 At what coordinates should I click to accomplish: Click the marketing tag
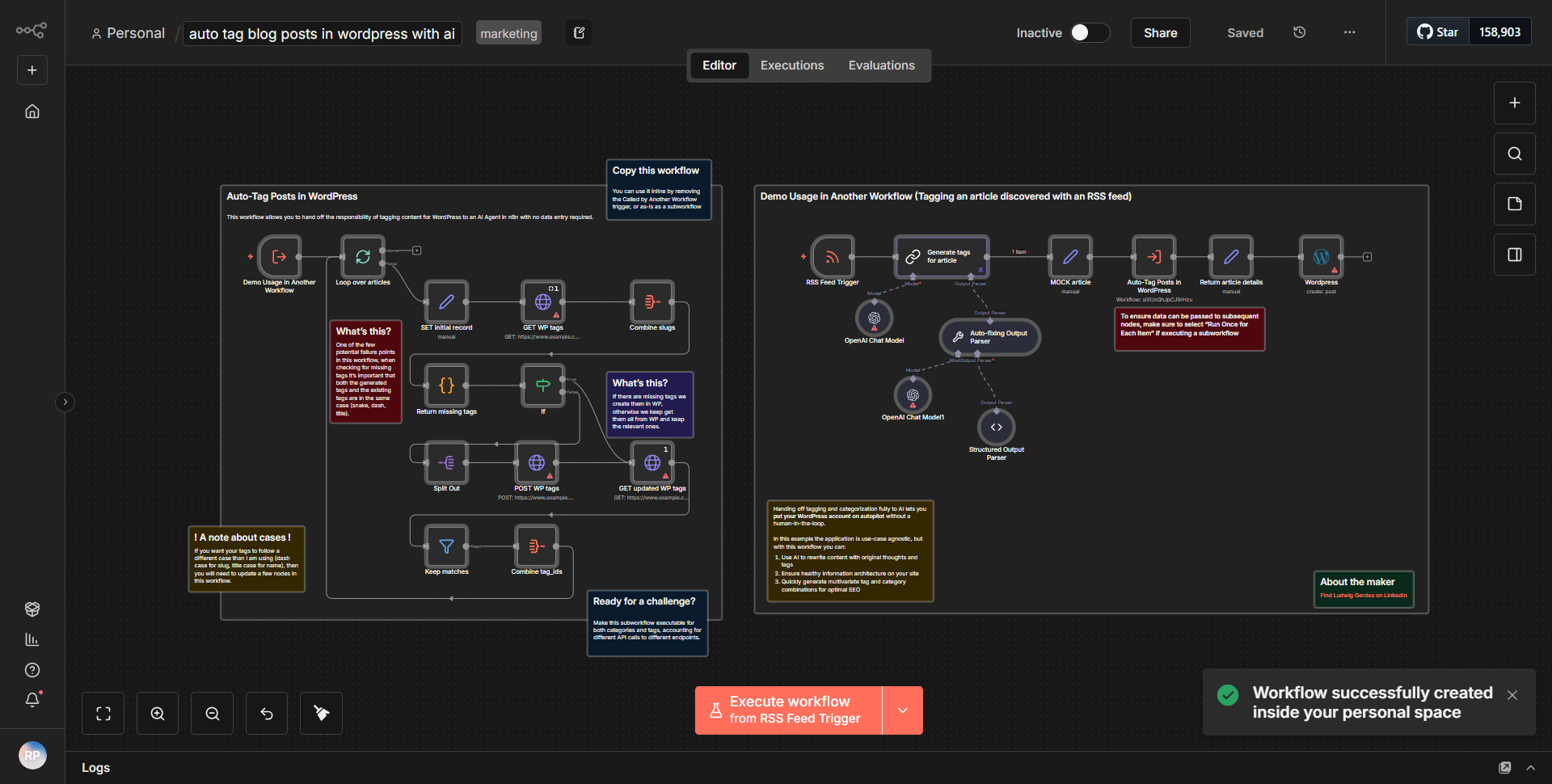[x=508, y=33]
